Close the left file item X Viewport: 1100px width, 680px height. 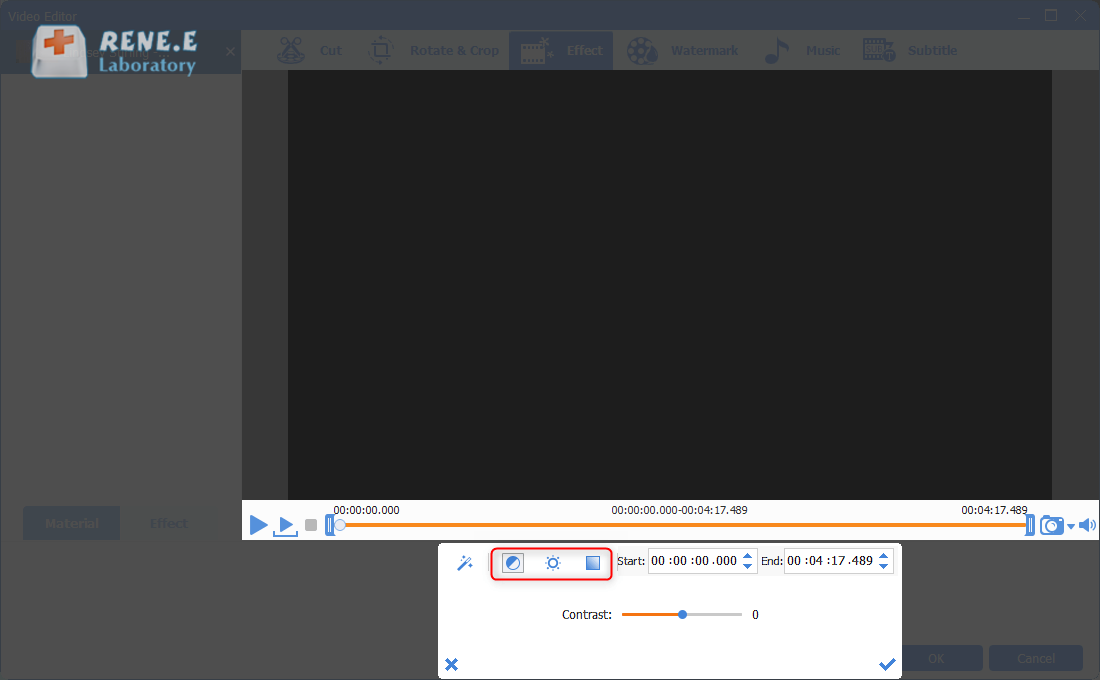[x=230, y=52]
